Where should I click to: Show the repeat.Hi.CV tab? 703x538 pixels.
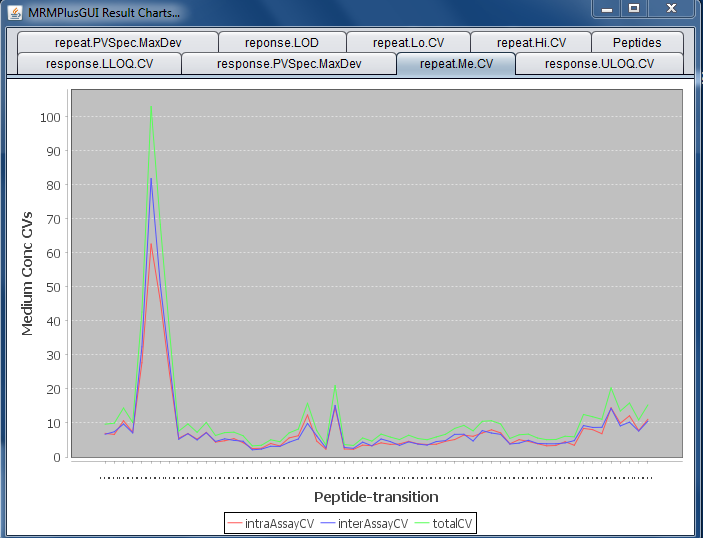(x=531, y=43)
